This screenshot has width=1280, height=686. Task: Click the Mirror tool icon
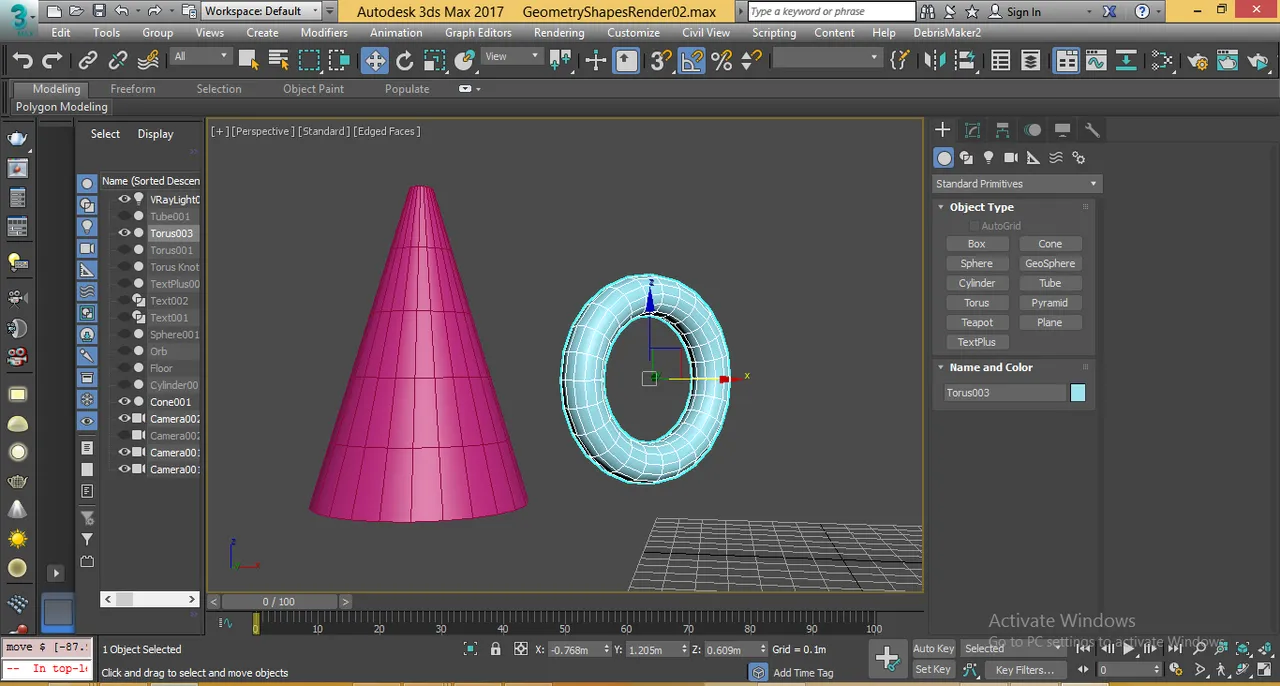[x=935, y=61]
